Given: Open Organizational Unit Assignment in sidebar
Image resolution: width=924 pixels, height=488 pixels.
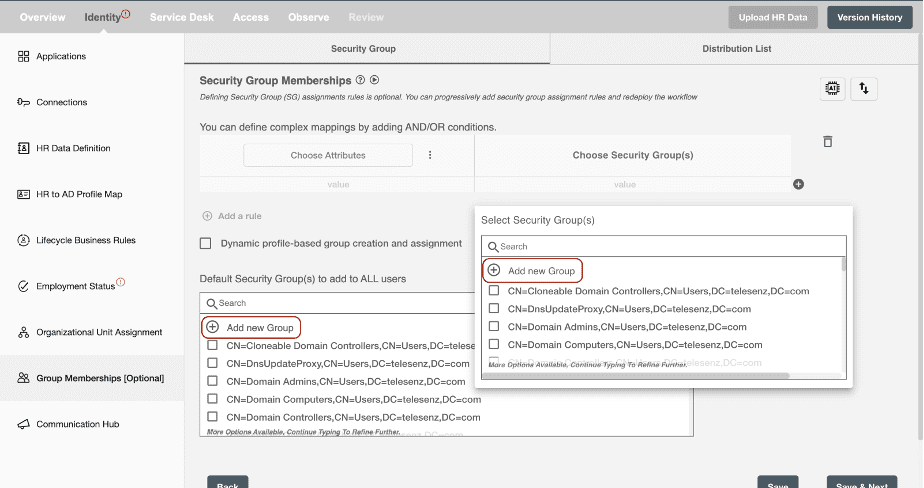Looking at the screenshot, I should (x=99, y=332).
